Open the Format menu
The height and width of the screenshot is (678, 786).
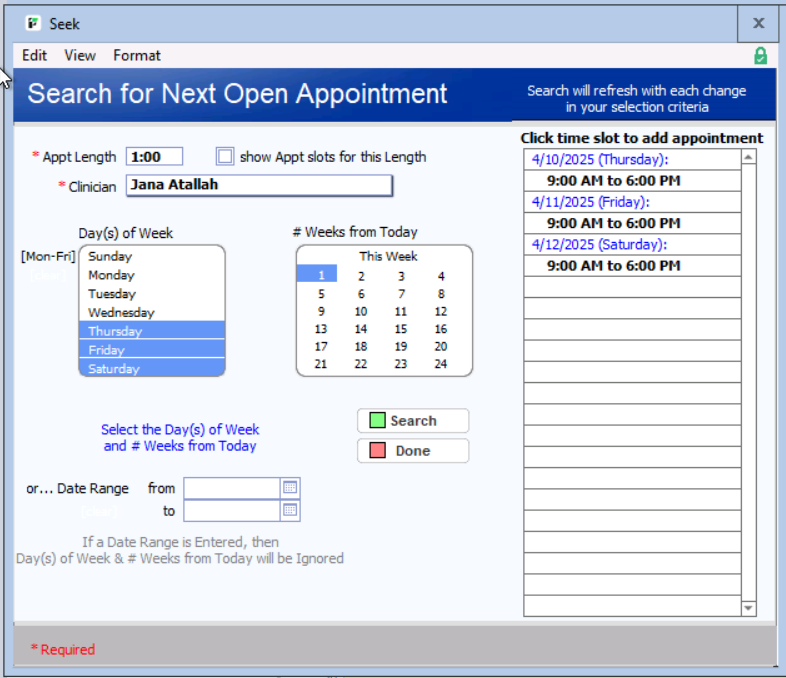coord(137,55)
